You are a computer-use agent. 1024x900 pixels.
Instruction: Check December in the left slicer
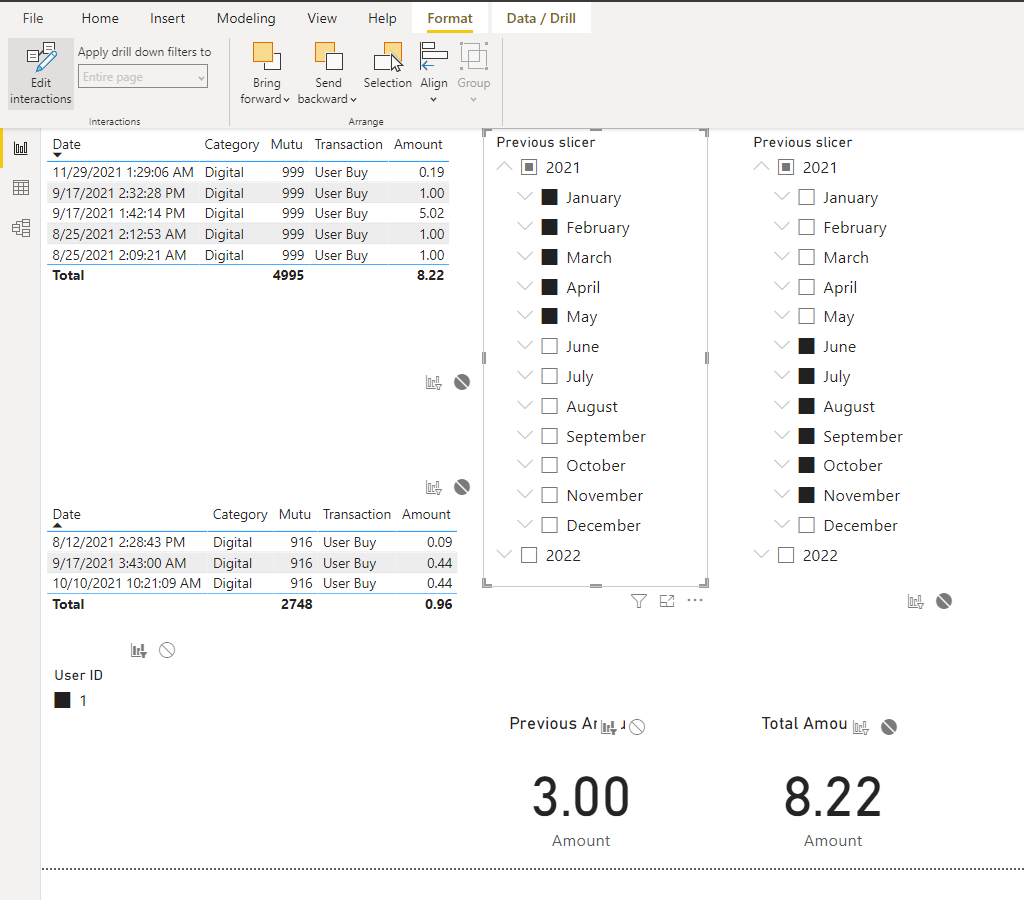[550, 525]
